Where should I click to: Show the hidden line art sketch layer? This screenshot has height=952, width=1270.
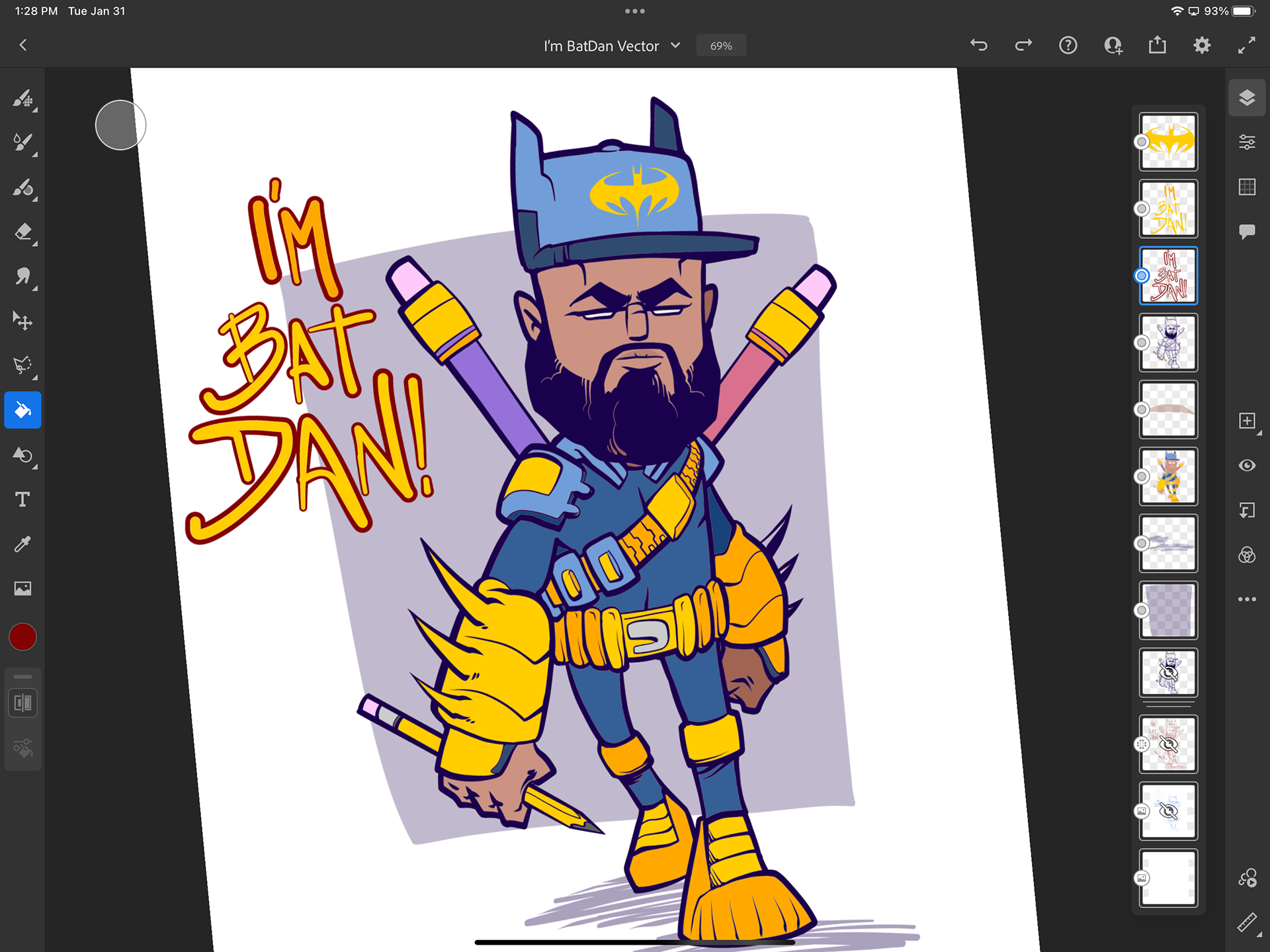(1169, 673)
